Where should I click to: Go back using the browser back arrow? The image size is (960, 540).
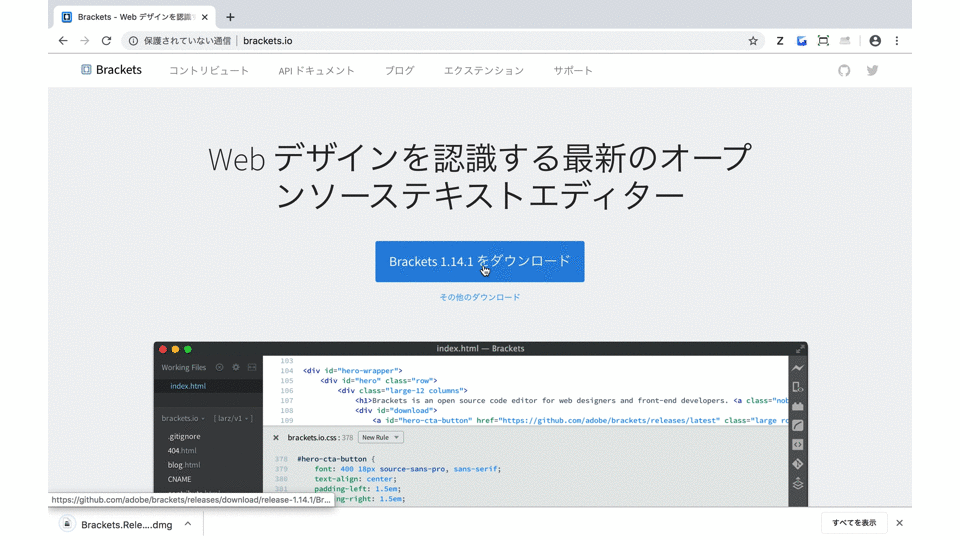[63, 40]
